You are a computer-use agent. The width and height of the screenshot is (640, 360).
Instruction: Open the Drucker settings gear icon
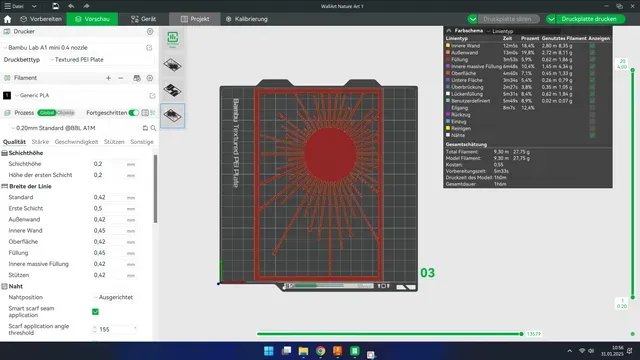click(150, 31)
